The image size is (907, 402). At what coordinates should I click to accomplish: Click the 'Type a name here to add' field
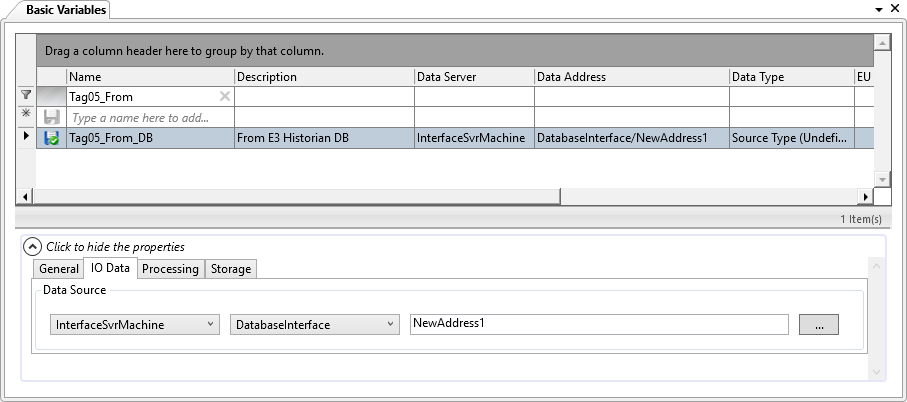tap(150, 117)
